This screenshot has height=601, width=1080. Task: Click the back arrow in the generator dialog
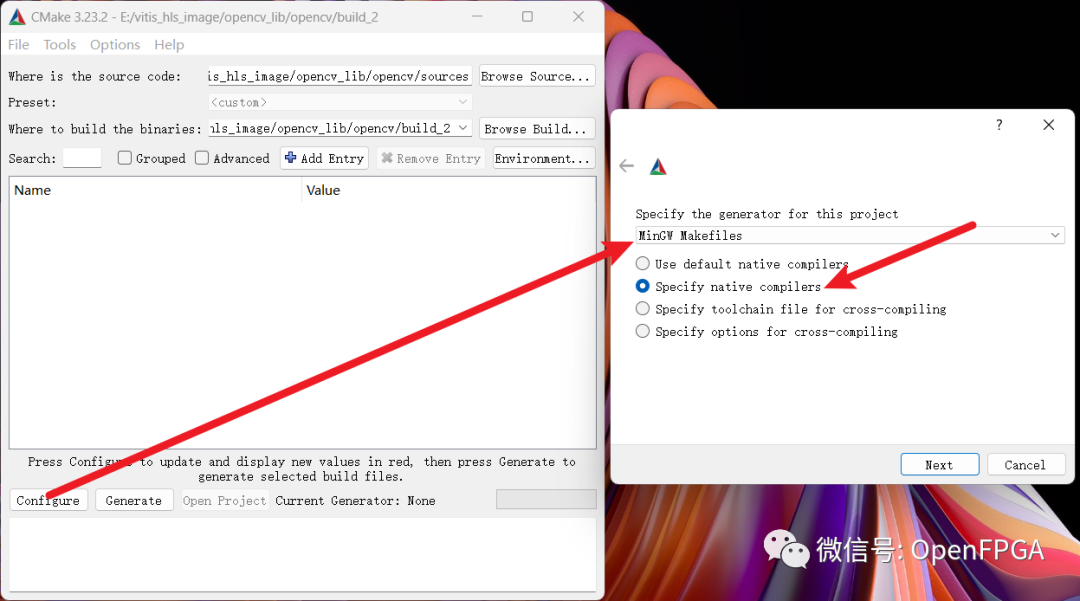coord(626,166)
